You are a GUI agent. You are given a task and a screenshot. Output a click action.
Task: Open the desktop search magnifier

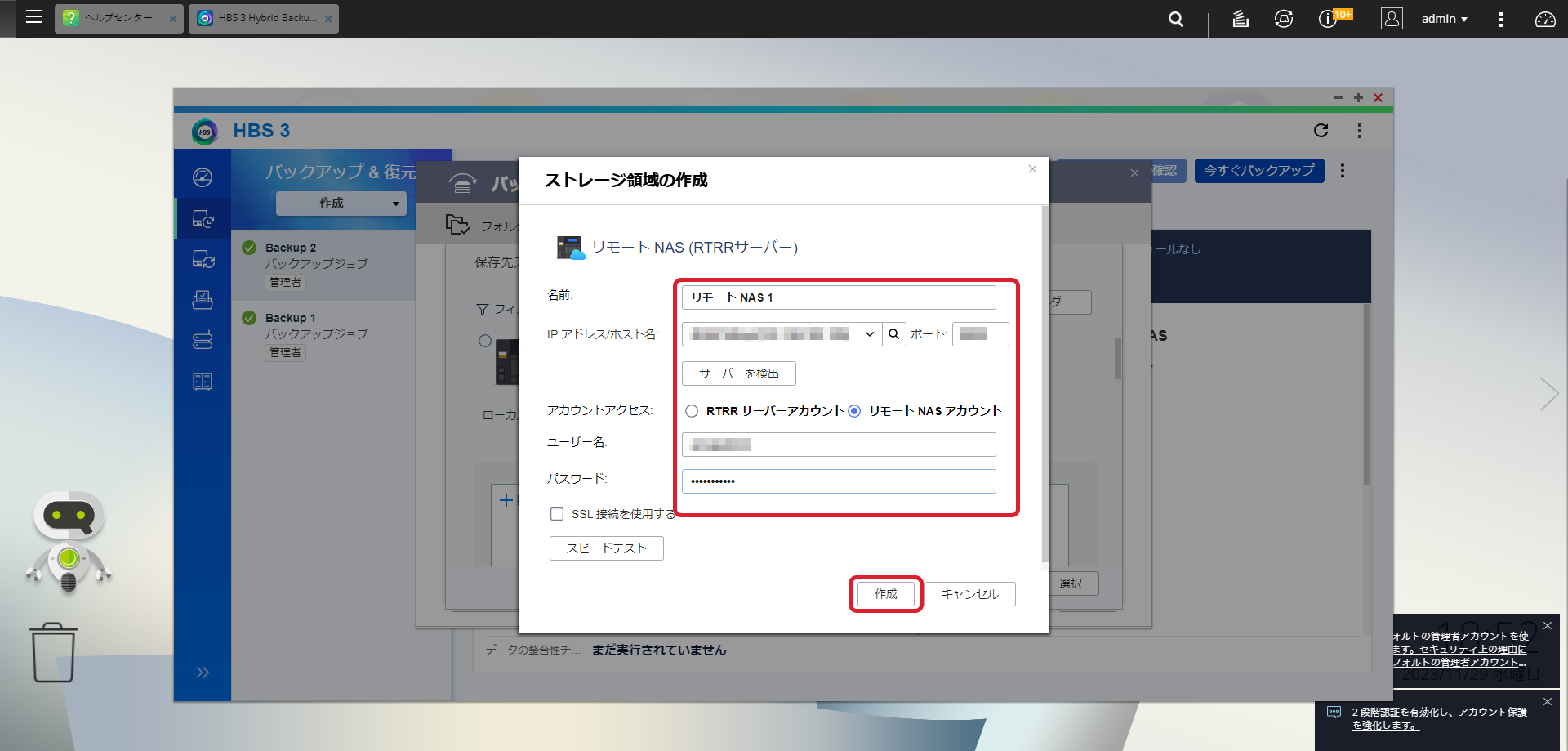[1176, 19]
